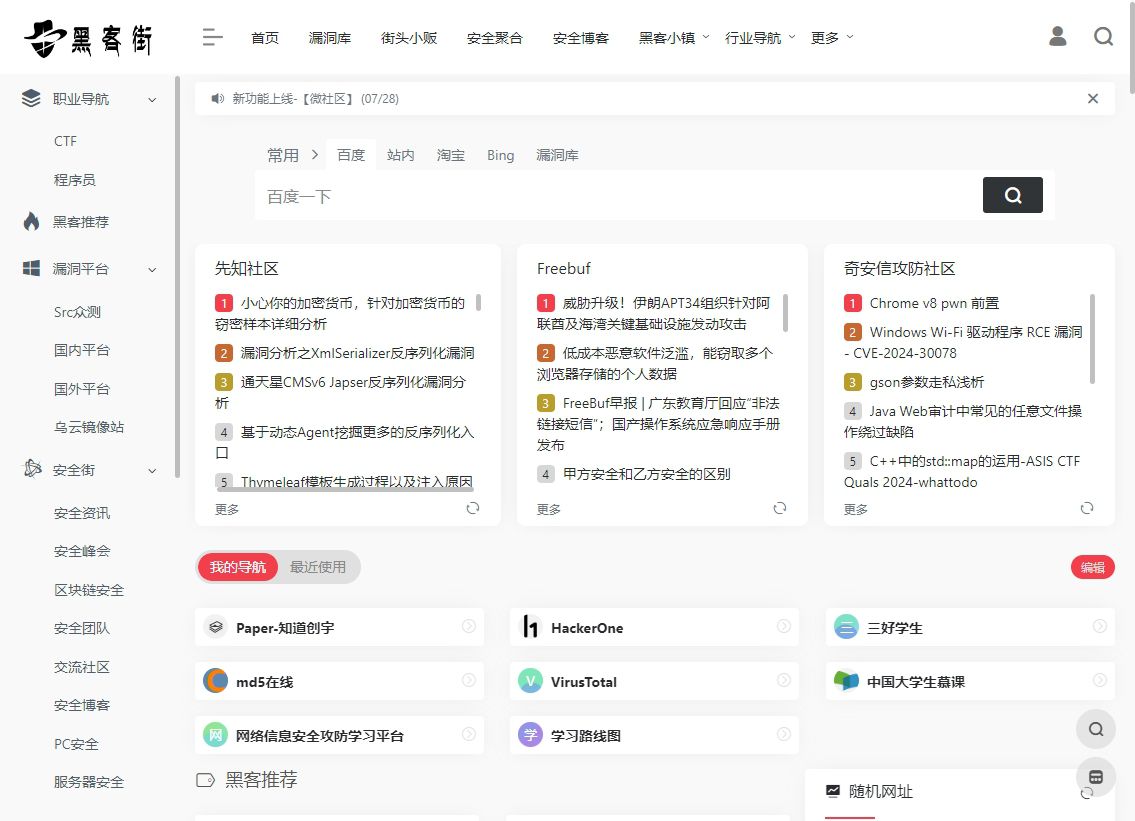The width and height of the screenshot is (1135, 821).
Task: Submit search with the dark search button
Action: (1013, 195)
